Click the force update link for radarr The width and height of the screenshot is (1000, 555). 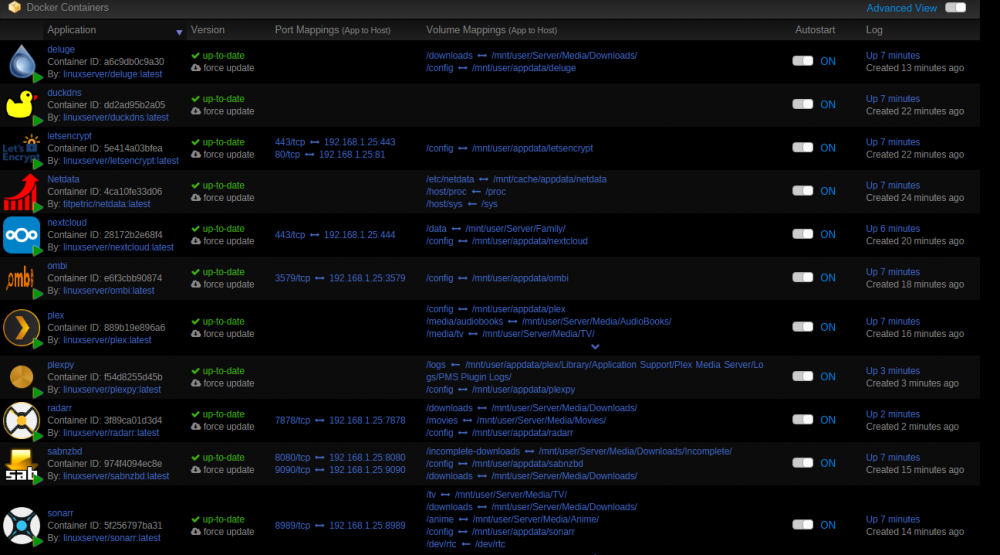[228, 427]
